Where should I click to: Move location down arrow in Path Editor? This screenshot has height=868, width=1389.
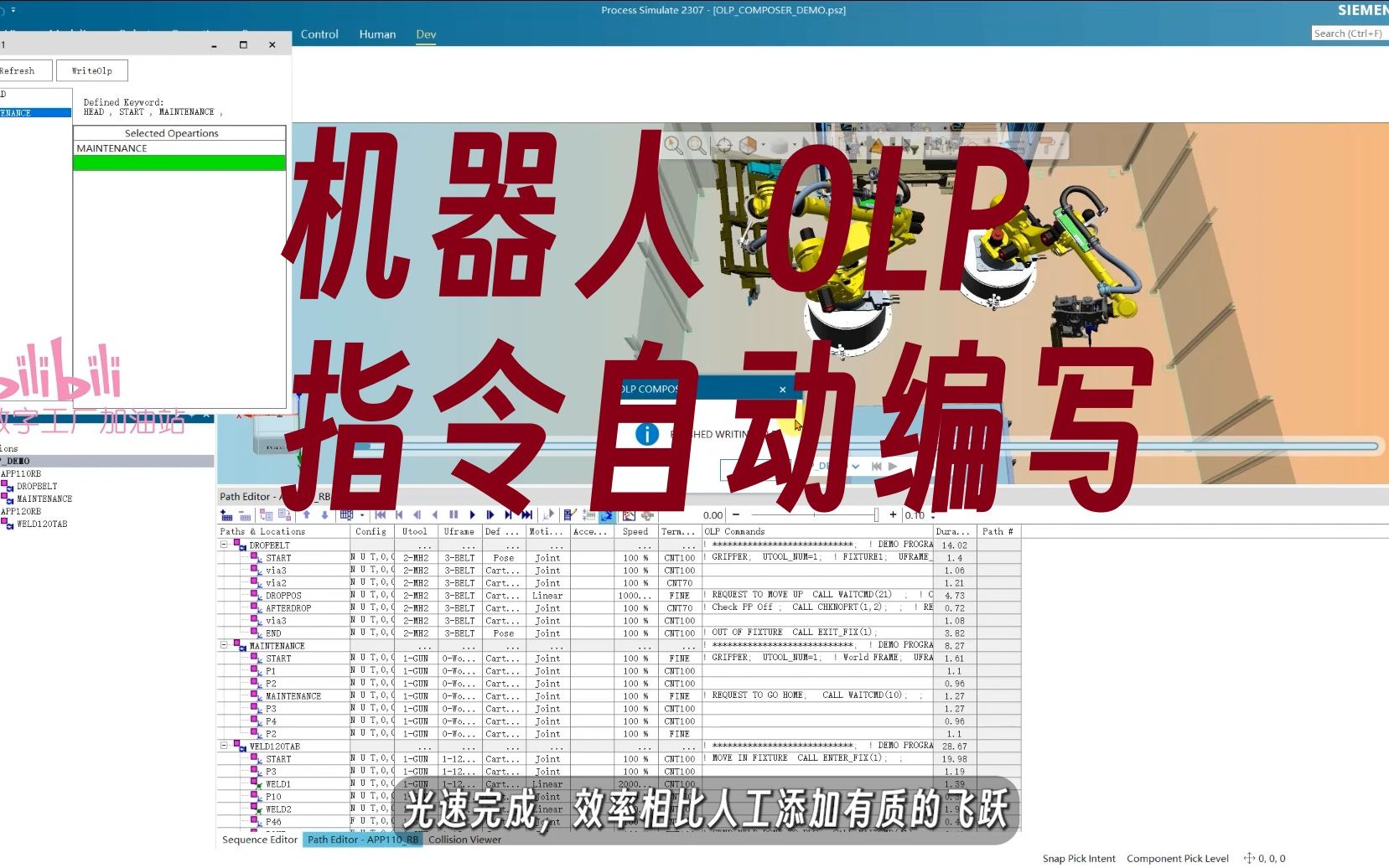pyautogui.click(x=324, y=515)
